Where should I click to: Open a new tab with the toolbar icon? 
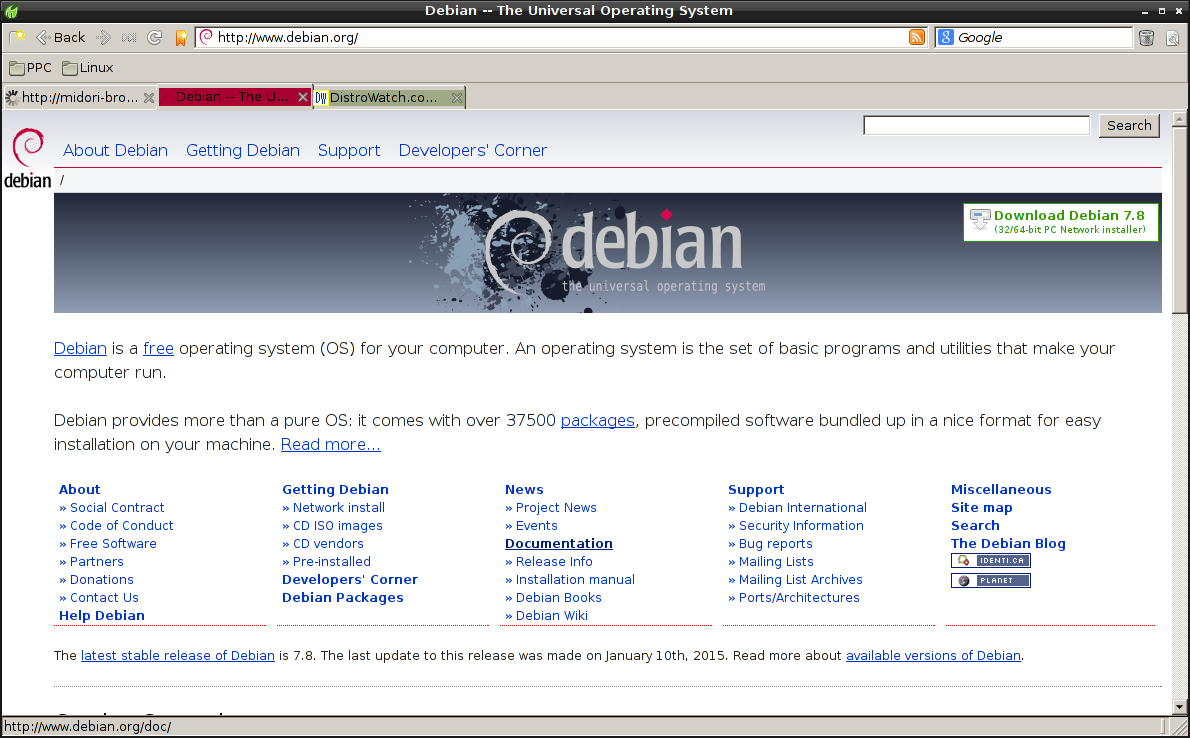tap(17, 37)
